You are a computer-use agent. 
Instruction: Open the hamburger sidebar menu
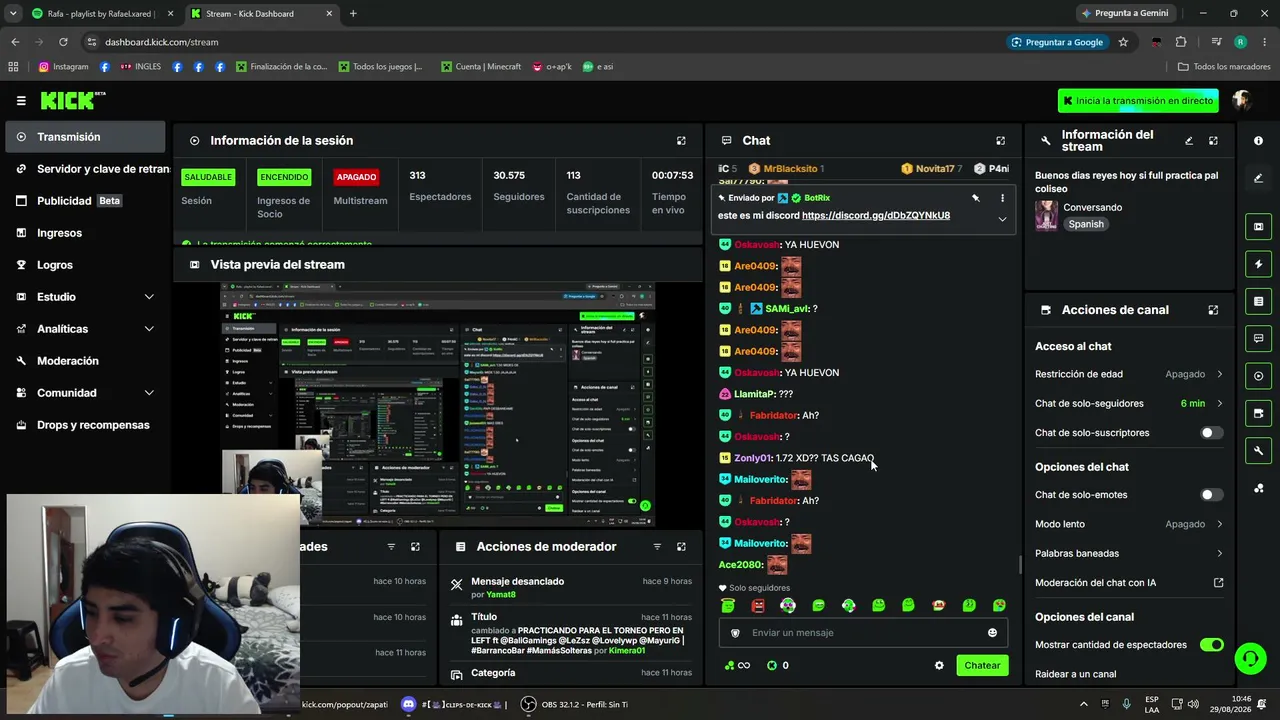21,101
